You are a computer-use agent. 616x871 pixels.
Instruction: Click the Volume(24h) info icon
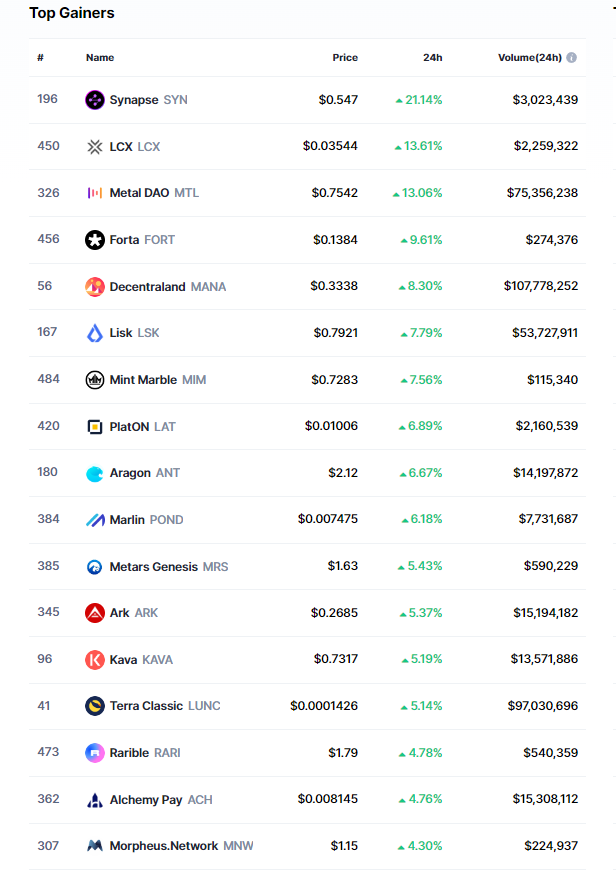pos(571,58)
